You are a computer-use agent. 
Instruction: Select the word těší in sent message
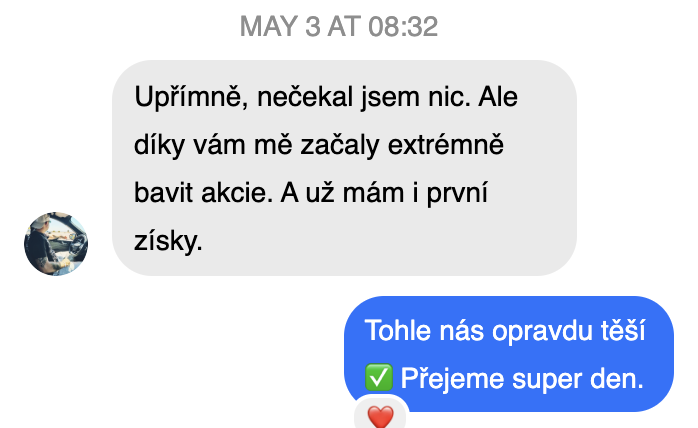[623, 330]
